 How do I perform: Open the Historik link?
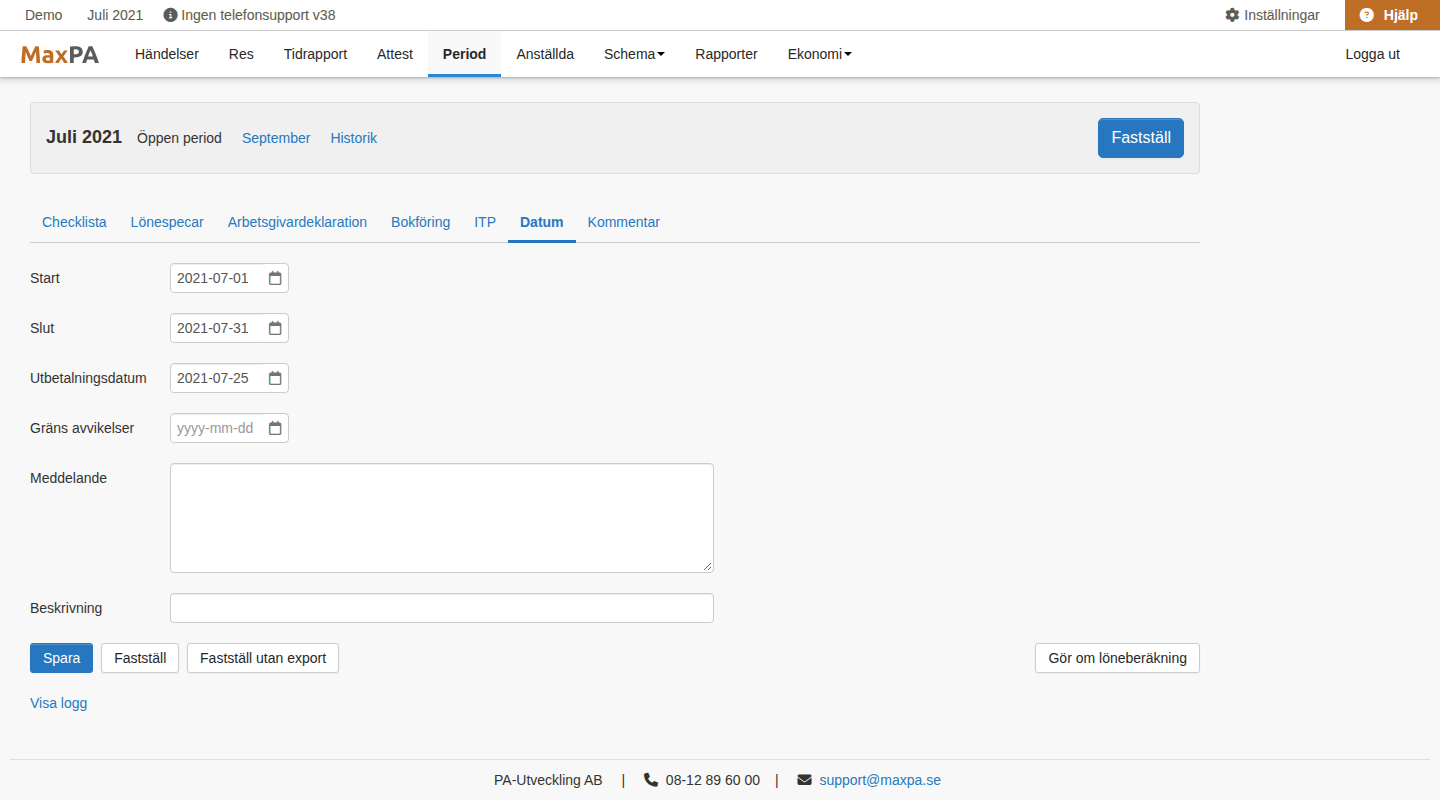coord(354,138)
